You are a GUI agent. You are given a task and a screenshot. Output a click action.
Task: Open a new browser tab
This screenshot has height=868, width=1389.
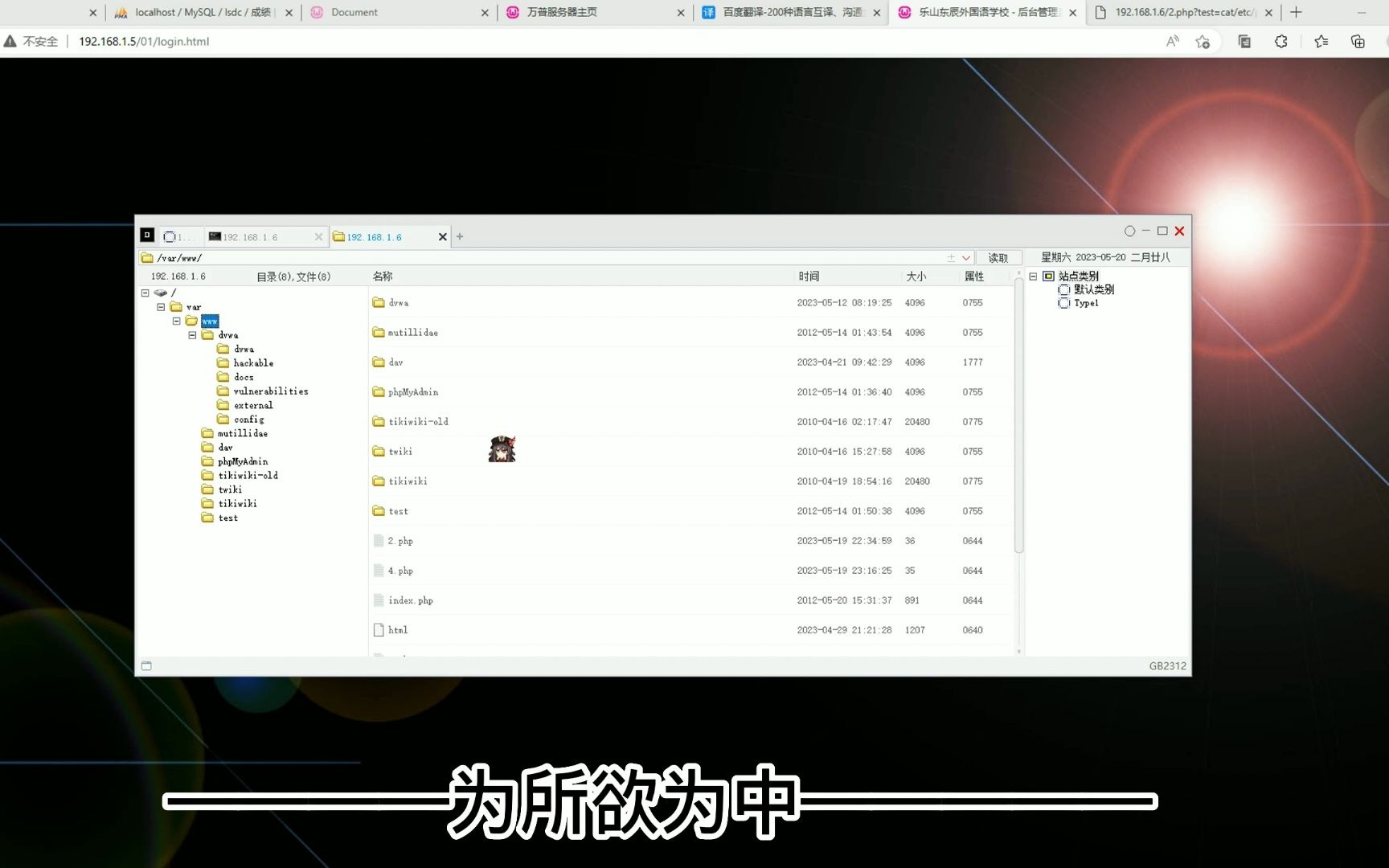tap(1296, 12)
